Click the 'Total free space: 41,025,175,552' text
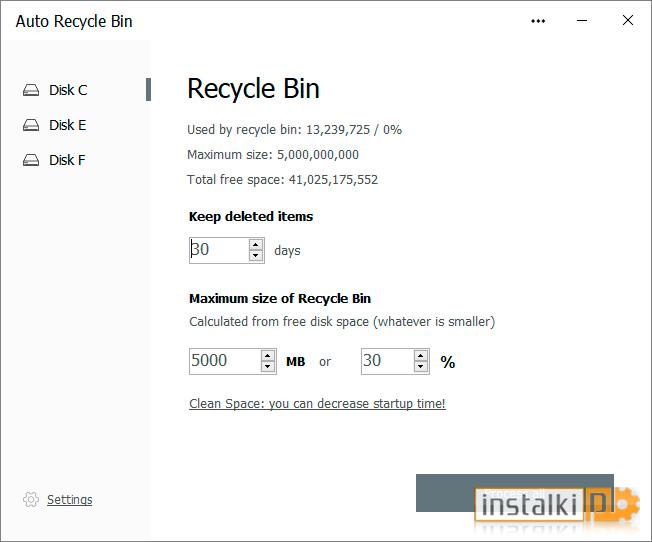This screenshot has height=542, width=652. (x=282, y=180)
